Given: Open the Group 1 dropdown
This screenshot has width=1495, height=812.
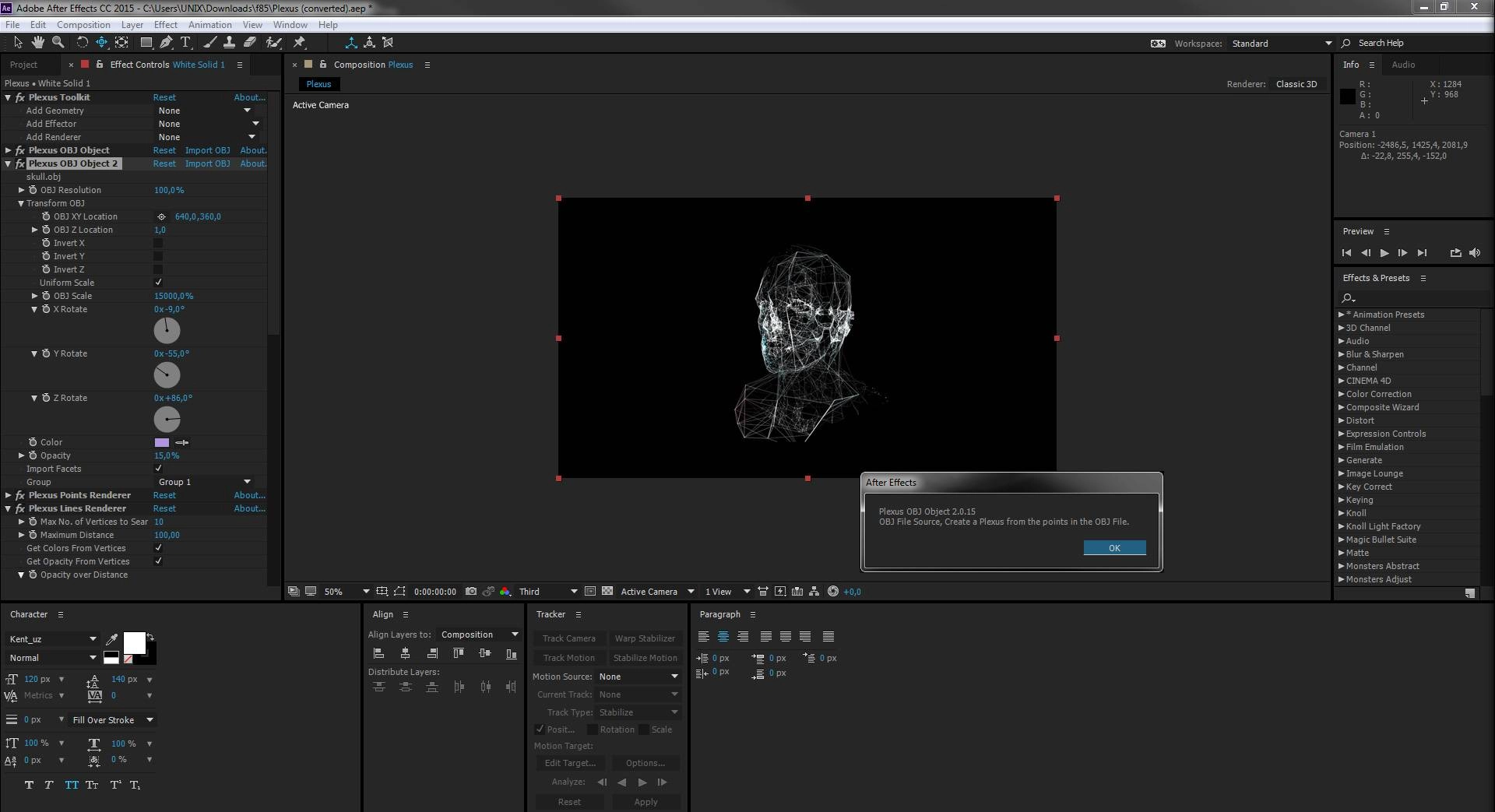Looking at the screenshot, I should point(204,482).
